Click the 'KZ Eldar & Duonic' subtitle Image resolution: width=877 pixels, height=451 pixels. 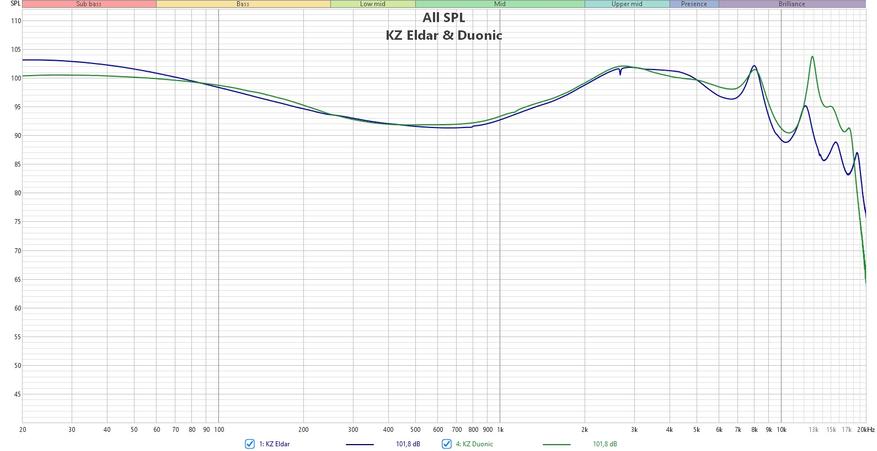[444, 35]
